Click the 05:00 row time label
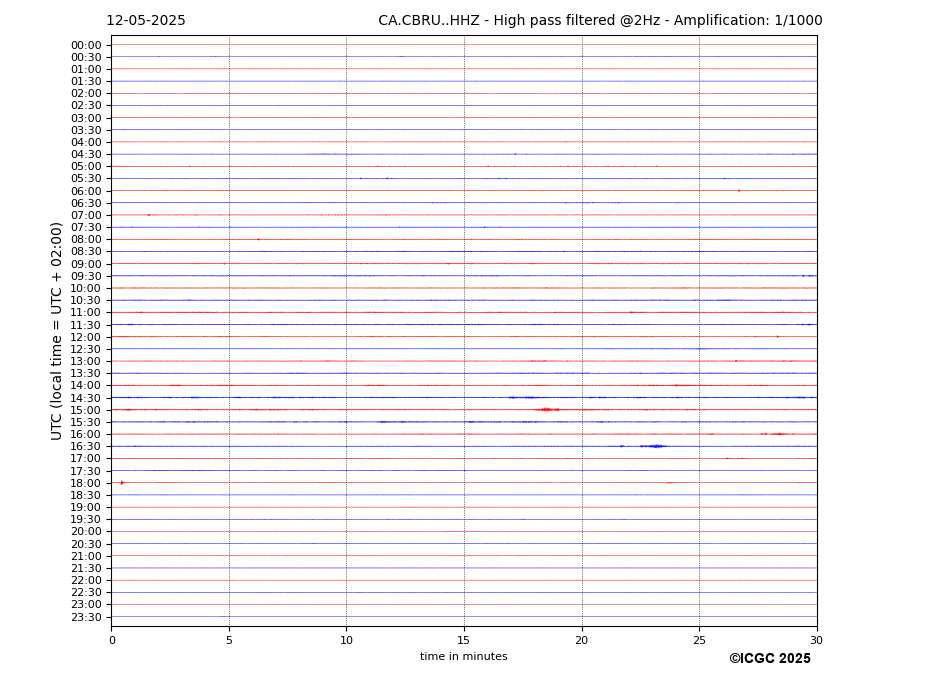927x696 pixels. pyautogui.click(x=86, y=167)
